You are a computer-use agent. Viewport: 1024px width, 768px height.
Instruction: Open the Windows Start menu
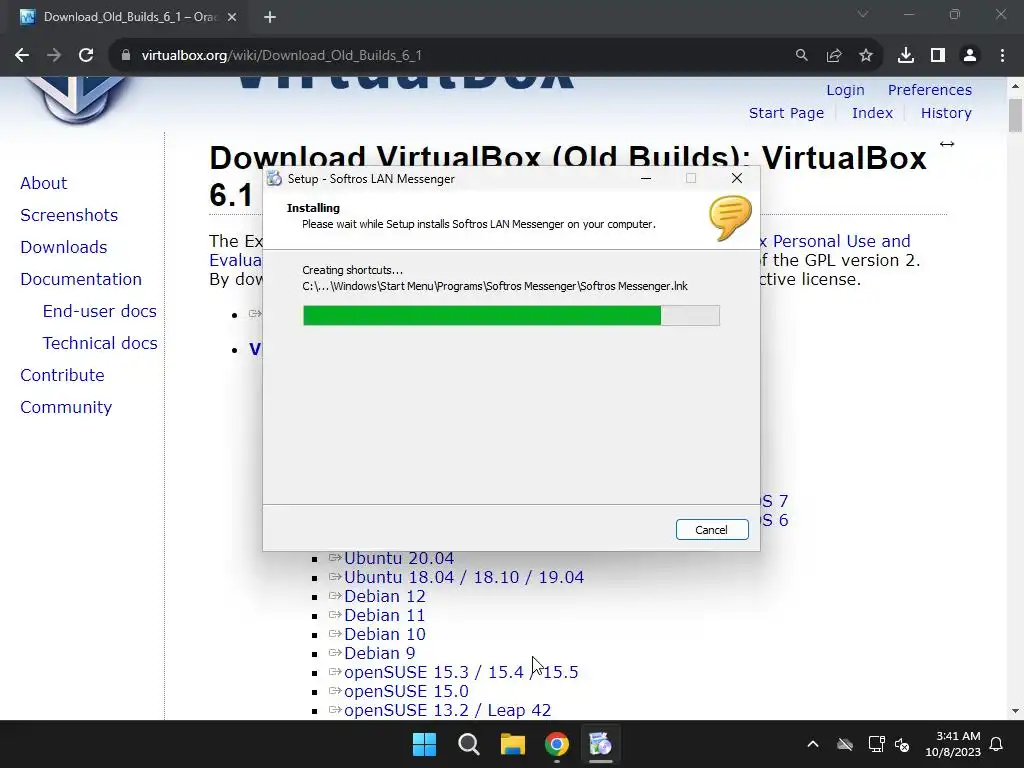[424, 744]
